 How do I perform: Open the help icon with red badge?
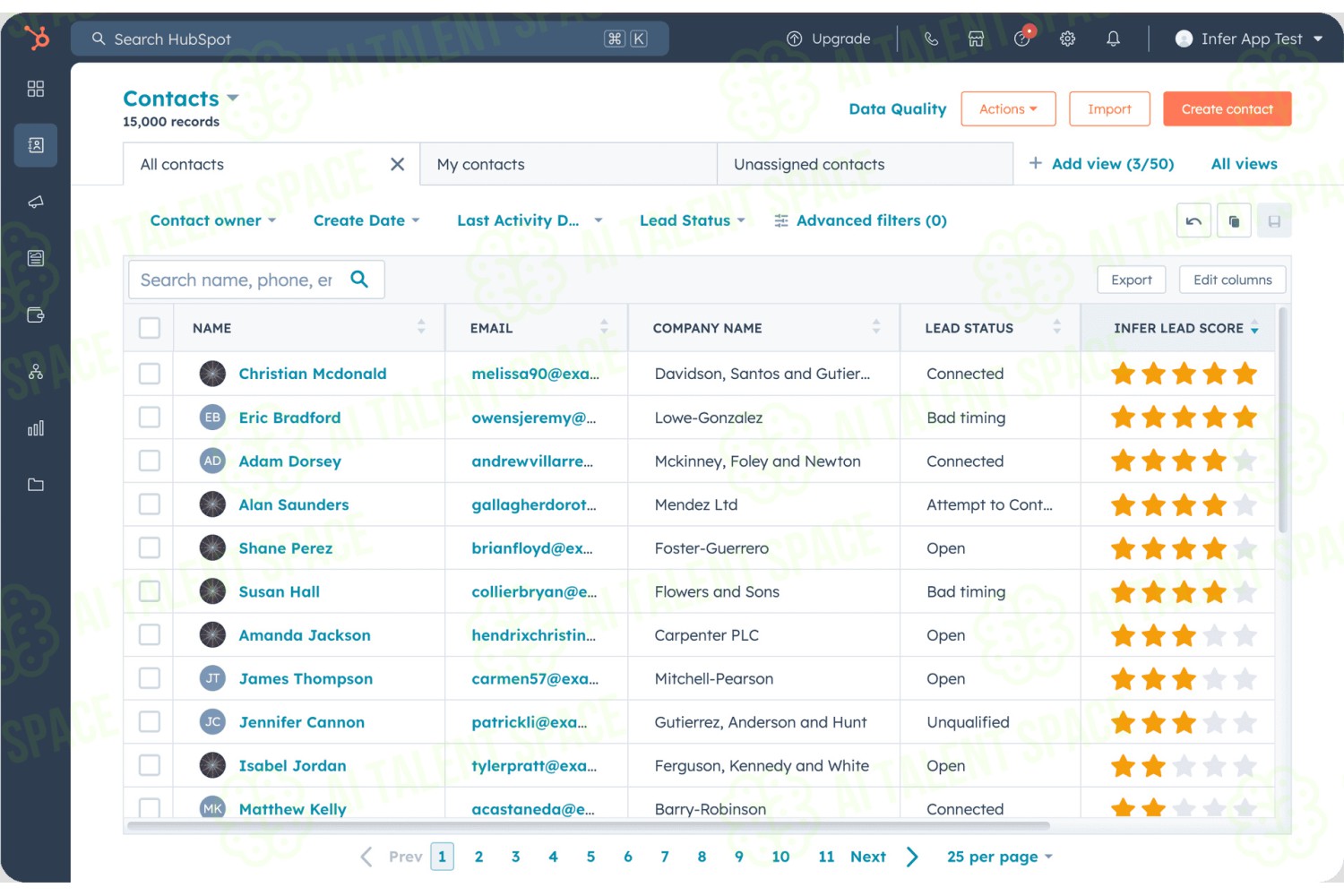(1022, 38)
